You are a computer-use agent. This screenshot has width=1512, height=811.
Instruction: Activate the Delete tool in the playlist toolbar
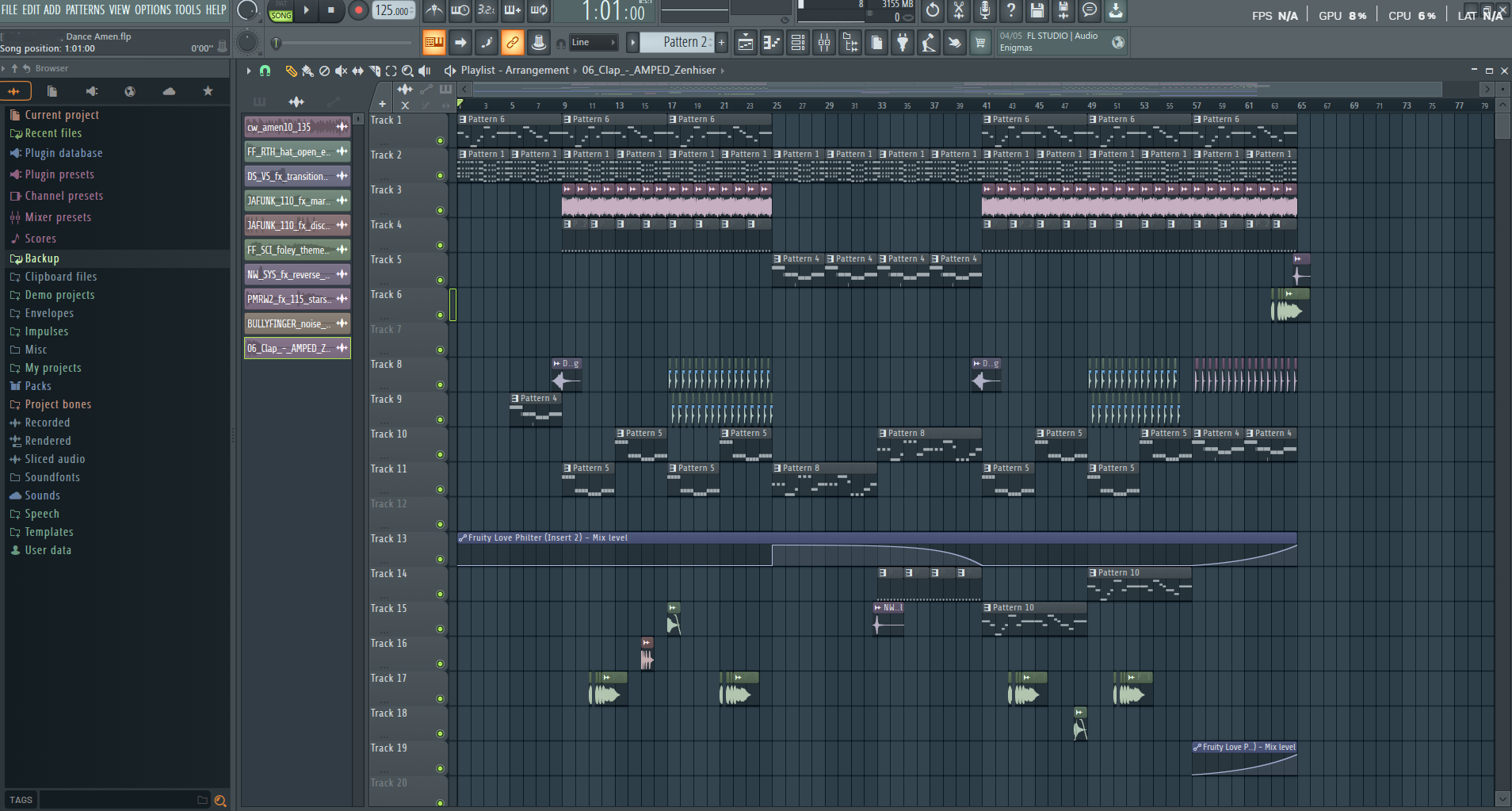[x=325, y=71]
